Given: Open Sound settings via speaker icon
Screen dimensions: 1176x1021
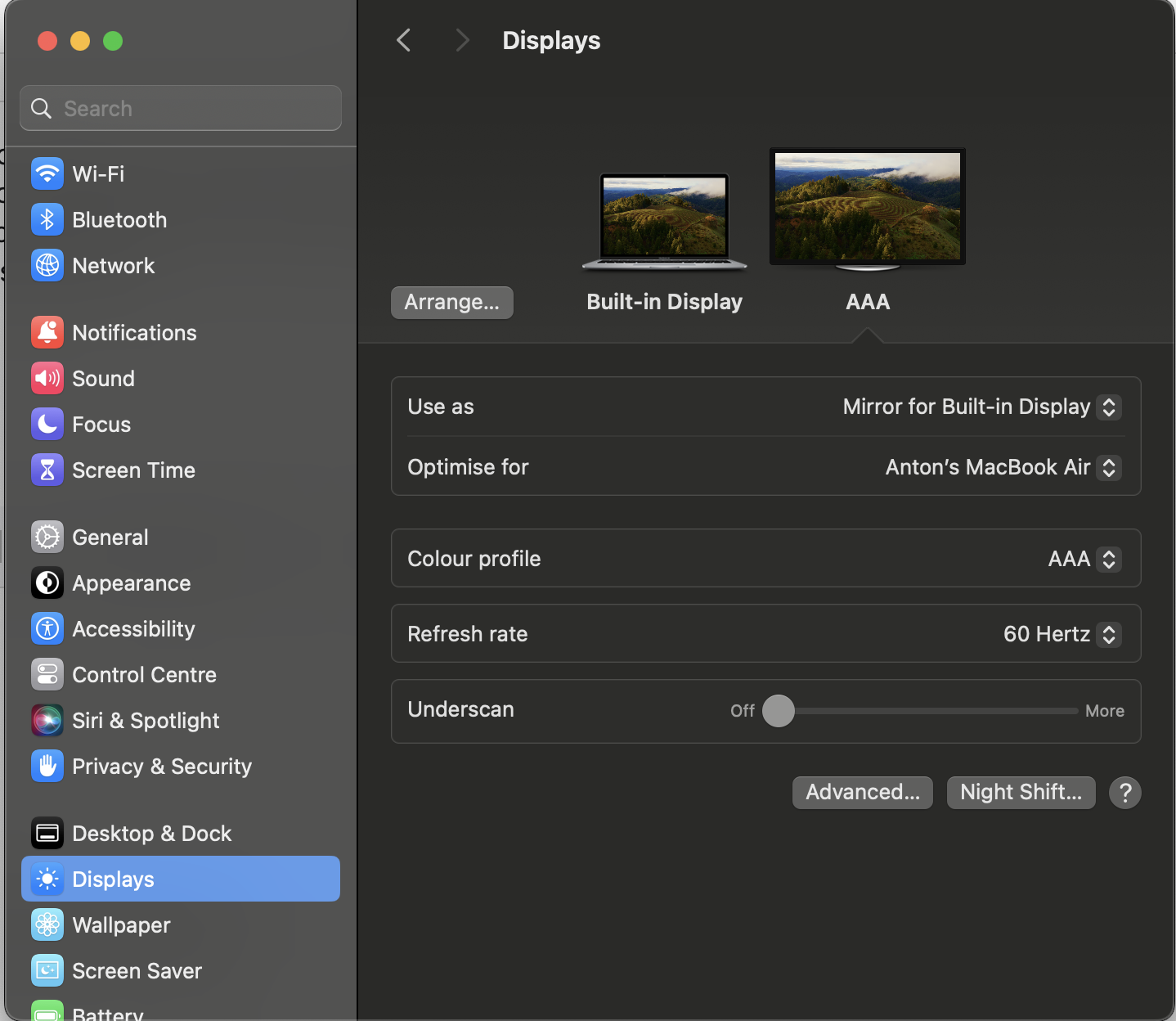Looking at the screenshot, I should pyautogui.click(x=47, y=378).
